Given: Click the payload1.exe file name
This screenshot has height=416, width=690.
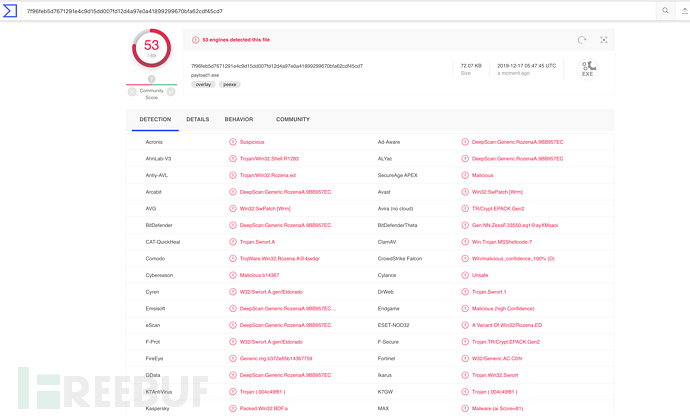Looking at the screenshot, I should pyautogui.click(x=205, y=75).
